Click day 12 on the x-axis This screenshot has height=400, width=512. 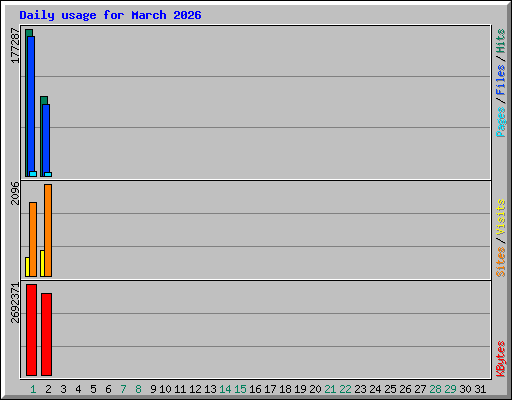[195, 389]
